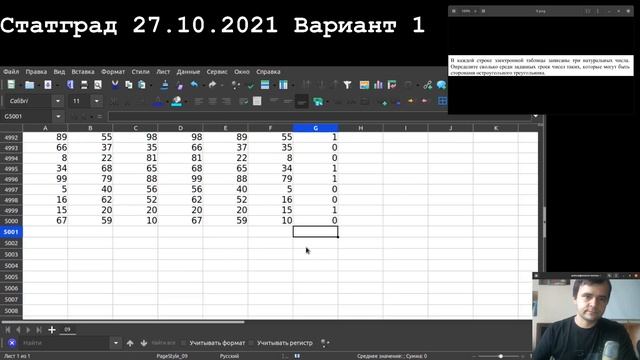Viewport: 640px width, 360px height.
Task: Click cell G4999 containing 1
Action: click(x=315, y=210)
